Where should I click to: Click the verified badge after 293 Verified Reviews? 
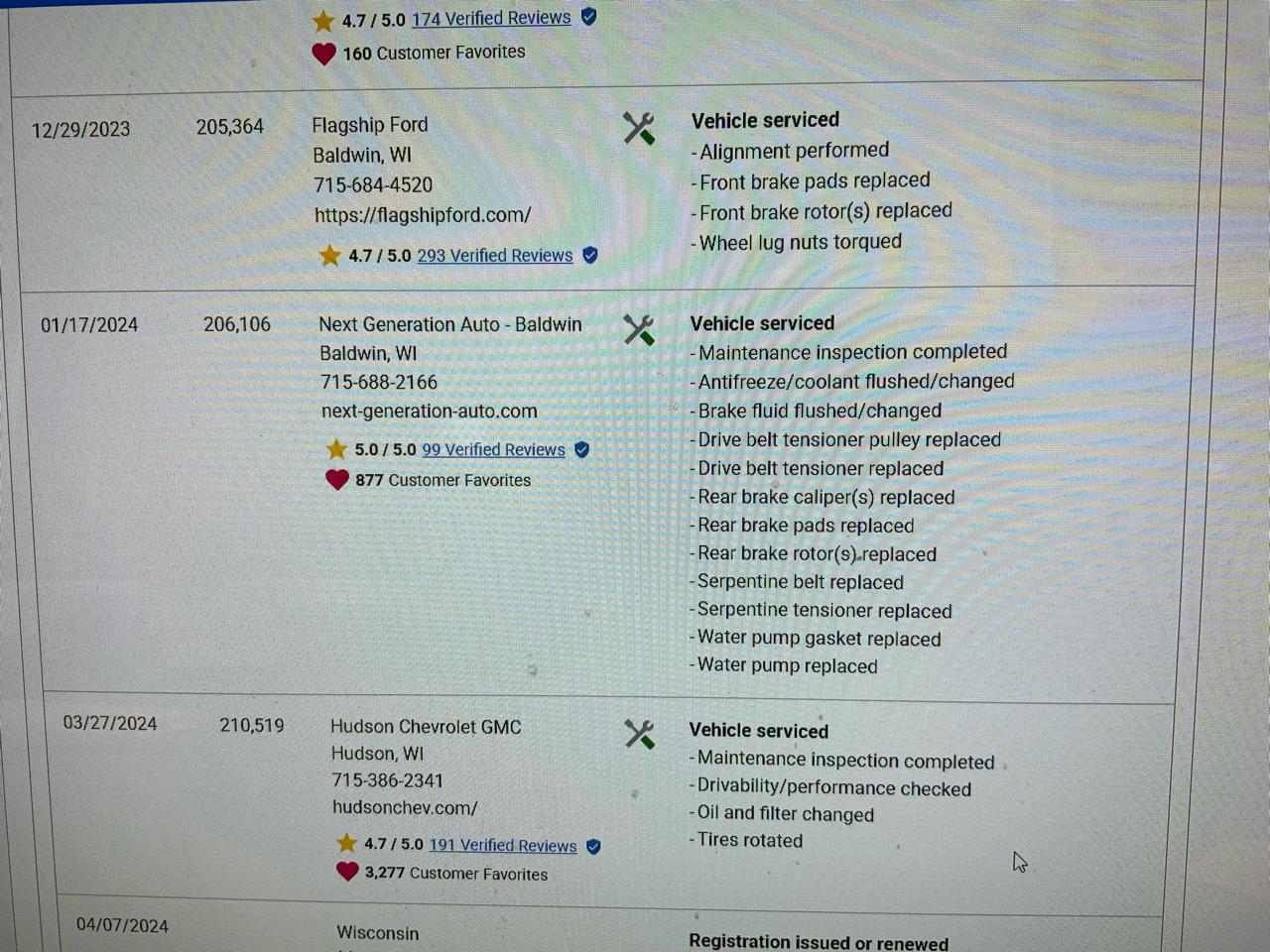tap(590, 255)
